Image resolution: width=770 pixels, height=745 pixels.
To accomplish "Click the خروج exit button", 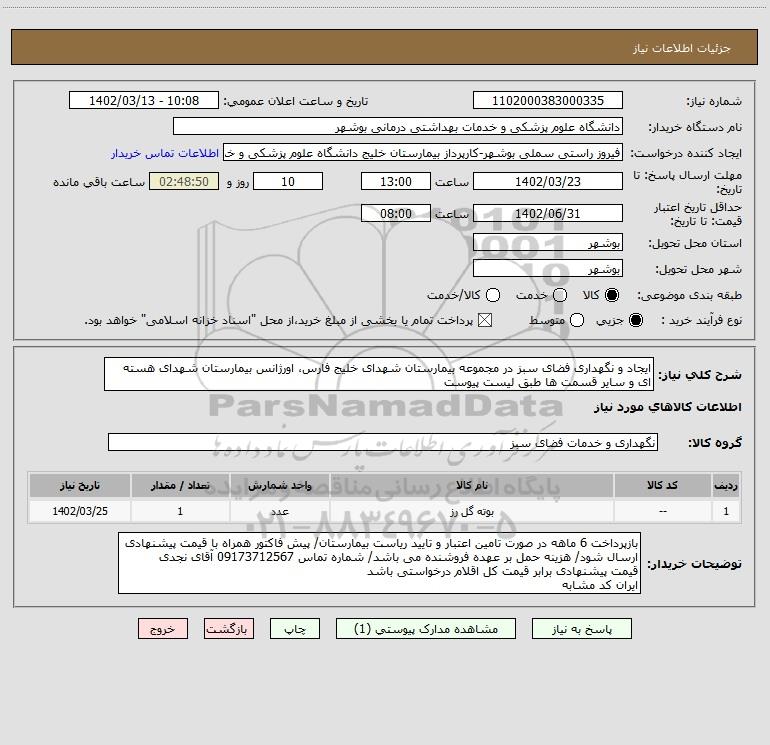I will [163, 629].
